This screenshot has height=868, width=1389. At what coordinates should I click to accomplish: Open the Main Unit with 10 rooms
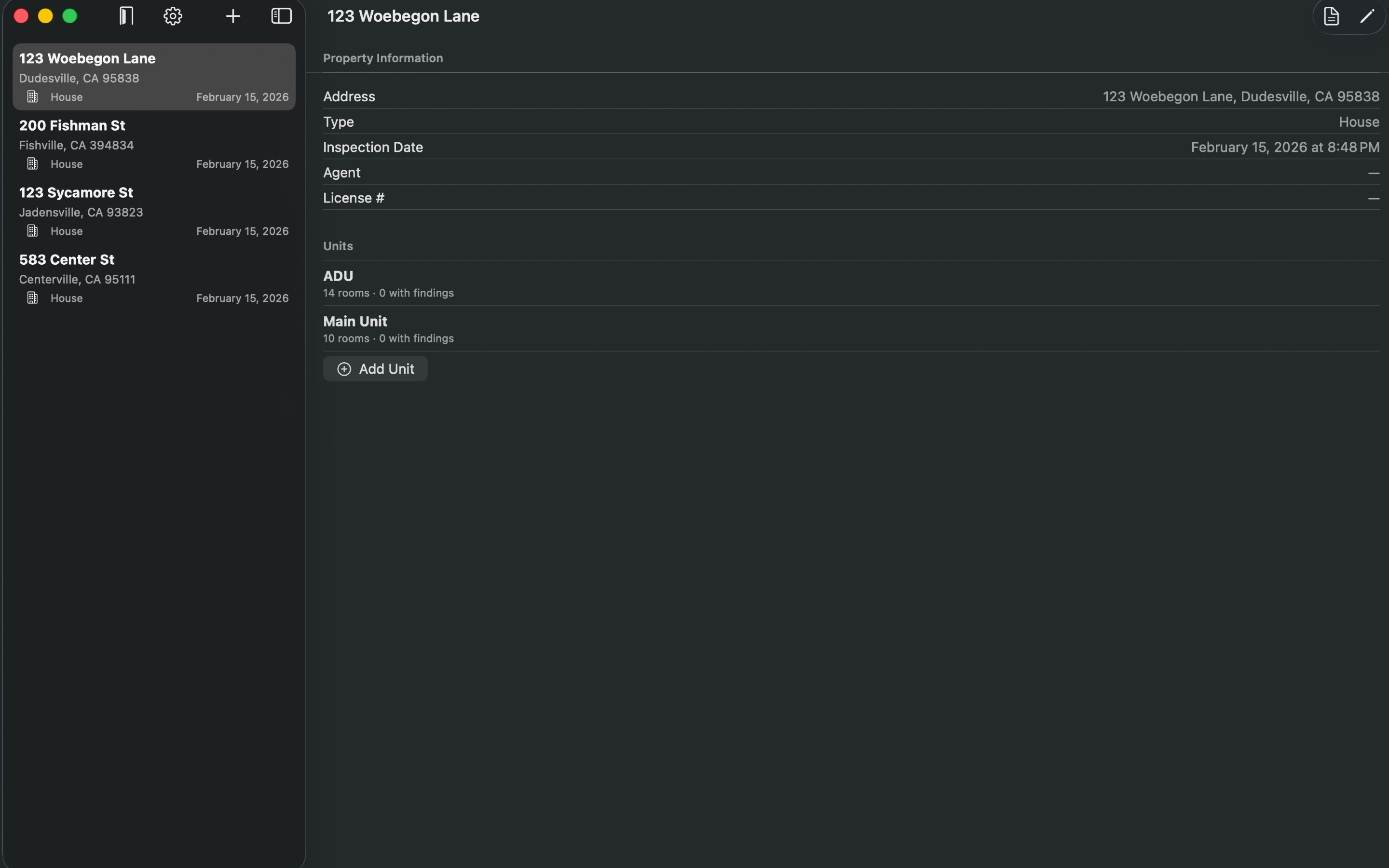pos(851,329)
